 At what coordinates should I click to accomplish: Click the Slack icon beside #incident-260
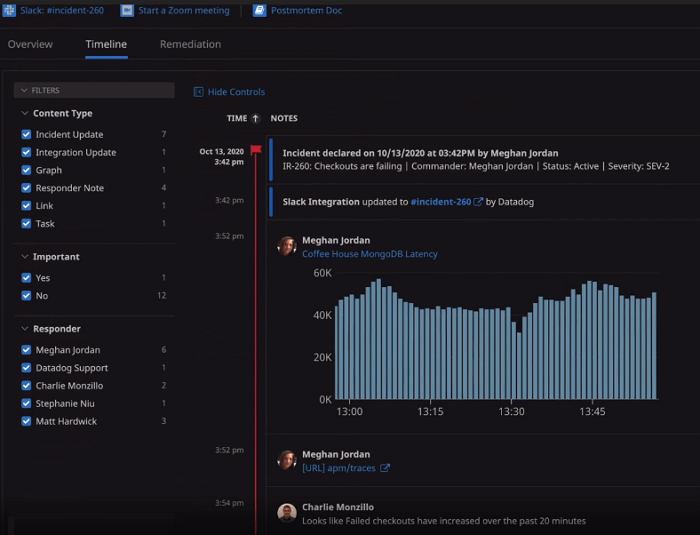tap(8, 10)
